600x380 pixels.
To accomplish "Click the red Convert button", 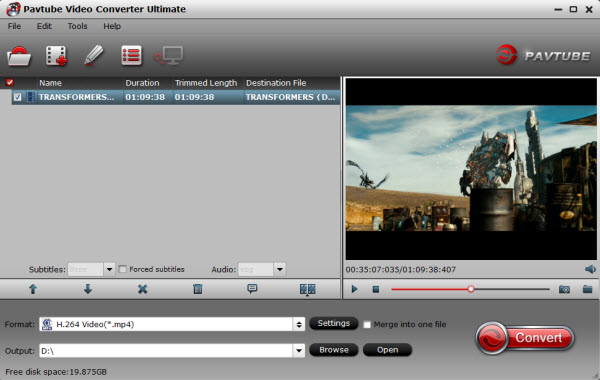I will point(525,338).
